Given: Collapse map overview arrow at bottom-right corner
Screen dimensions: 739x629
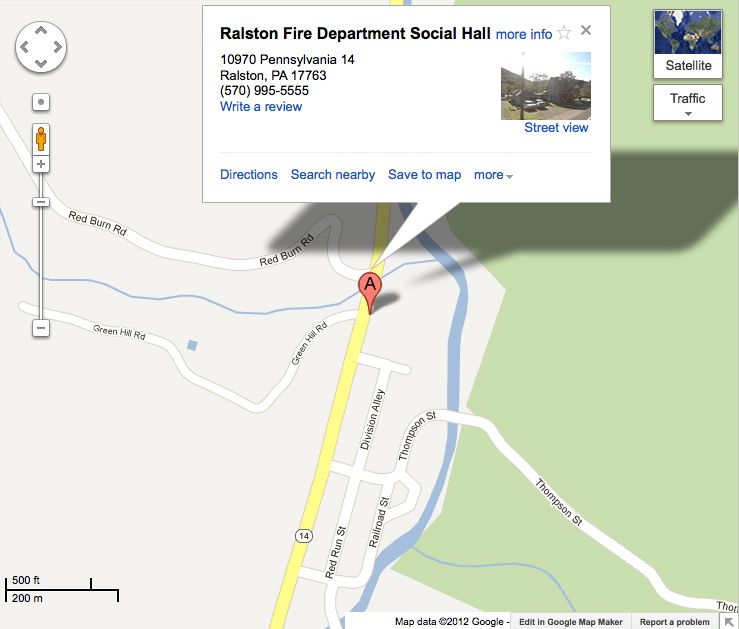Looking at the screenshot, I should (x=729, y=621).
